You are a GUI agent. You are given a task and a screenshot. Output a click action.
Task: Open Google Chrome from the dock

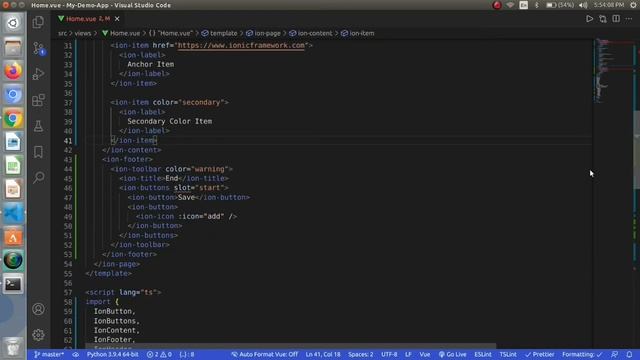coord(13,118)
